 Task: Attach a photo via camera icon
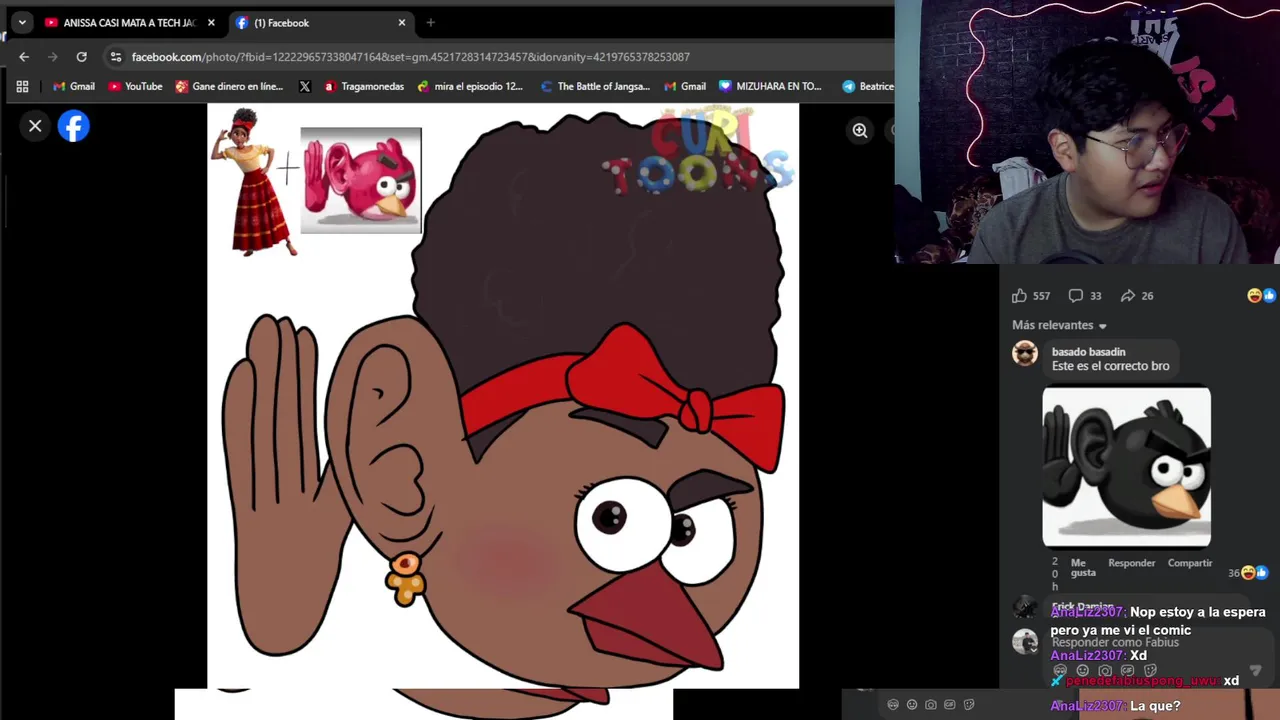point(1105,670)
